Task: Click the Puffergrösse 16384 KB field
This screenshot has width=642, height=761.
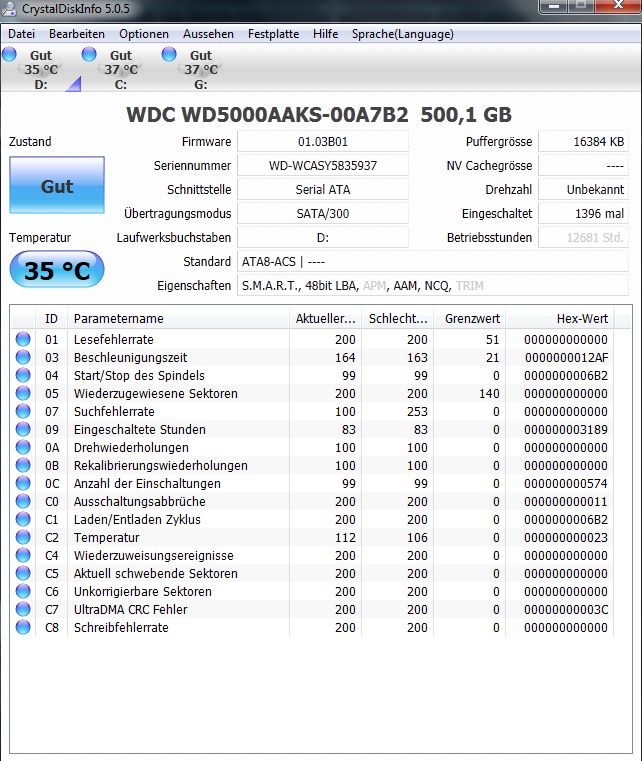Action: (583, 142)
